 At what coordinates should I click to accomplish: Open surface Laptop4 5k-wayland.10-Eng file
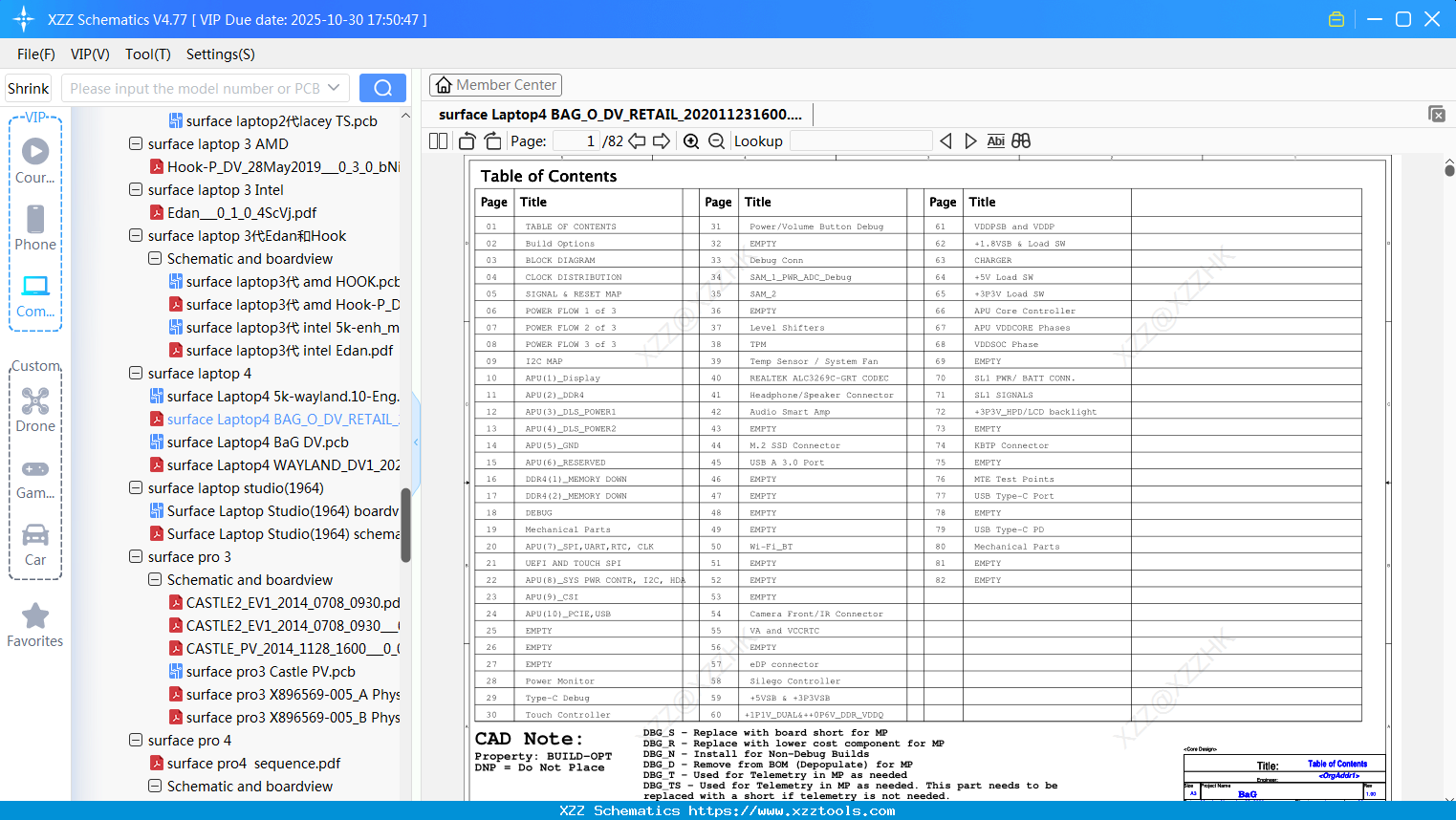[275, 397]
